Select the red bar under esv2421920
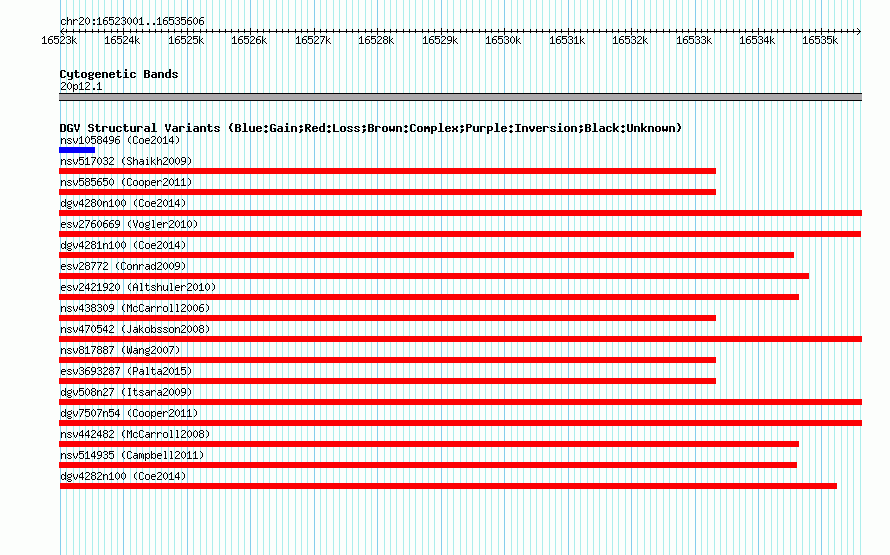Screen dimensions: 890x555 (429, 297)
